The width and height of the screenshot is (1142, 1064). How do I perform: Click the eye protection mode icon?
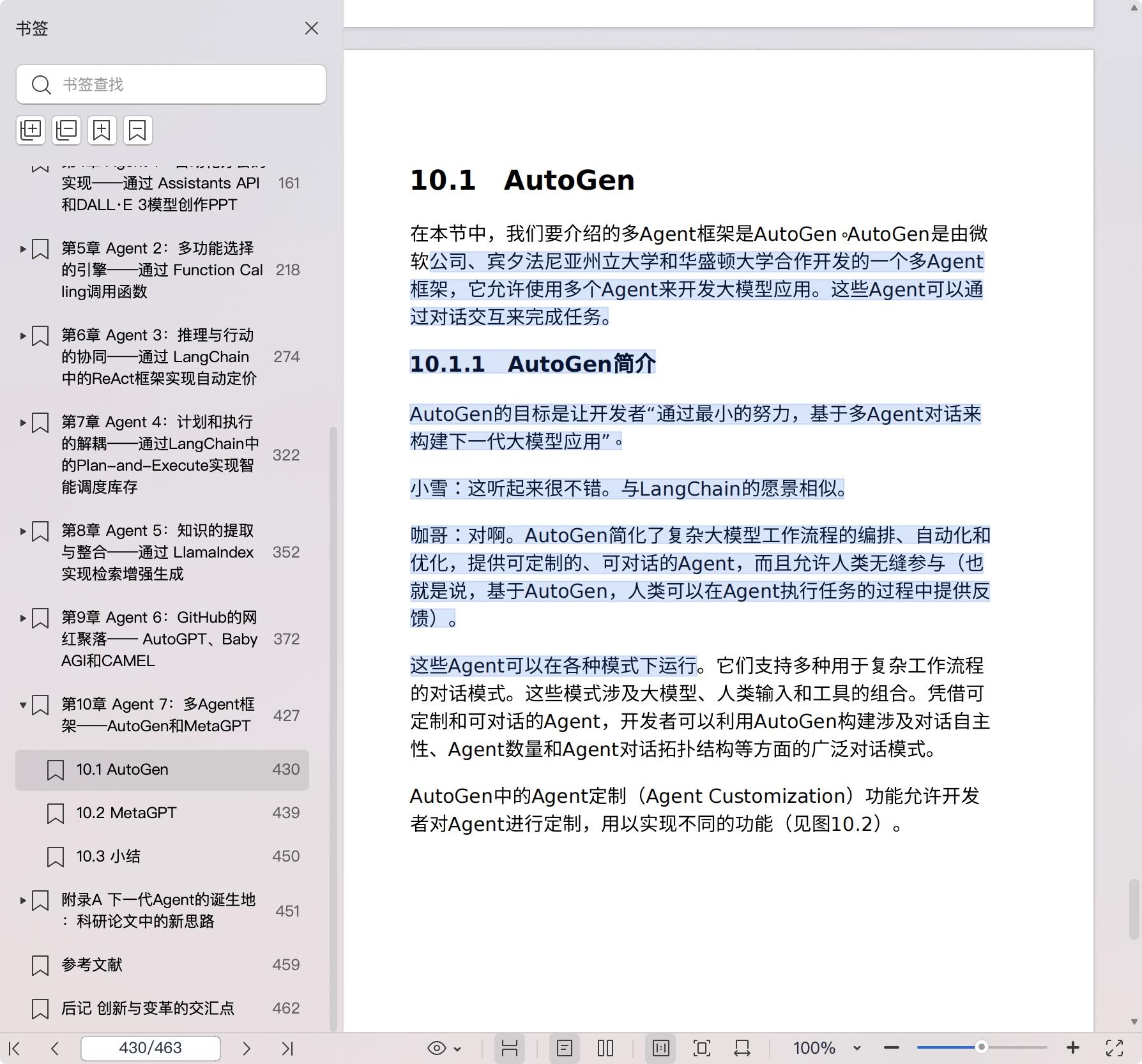click(x=437, y=1048)
